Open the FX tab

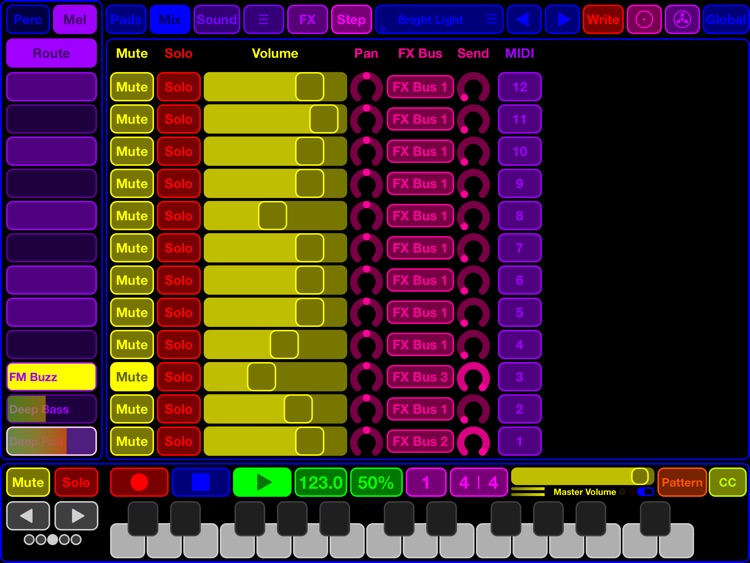click(307, 20)
